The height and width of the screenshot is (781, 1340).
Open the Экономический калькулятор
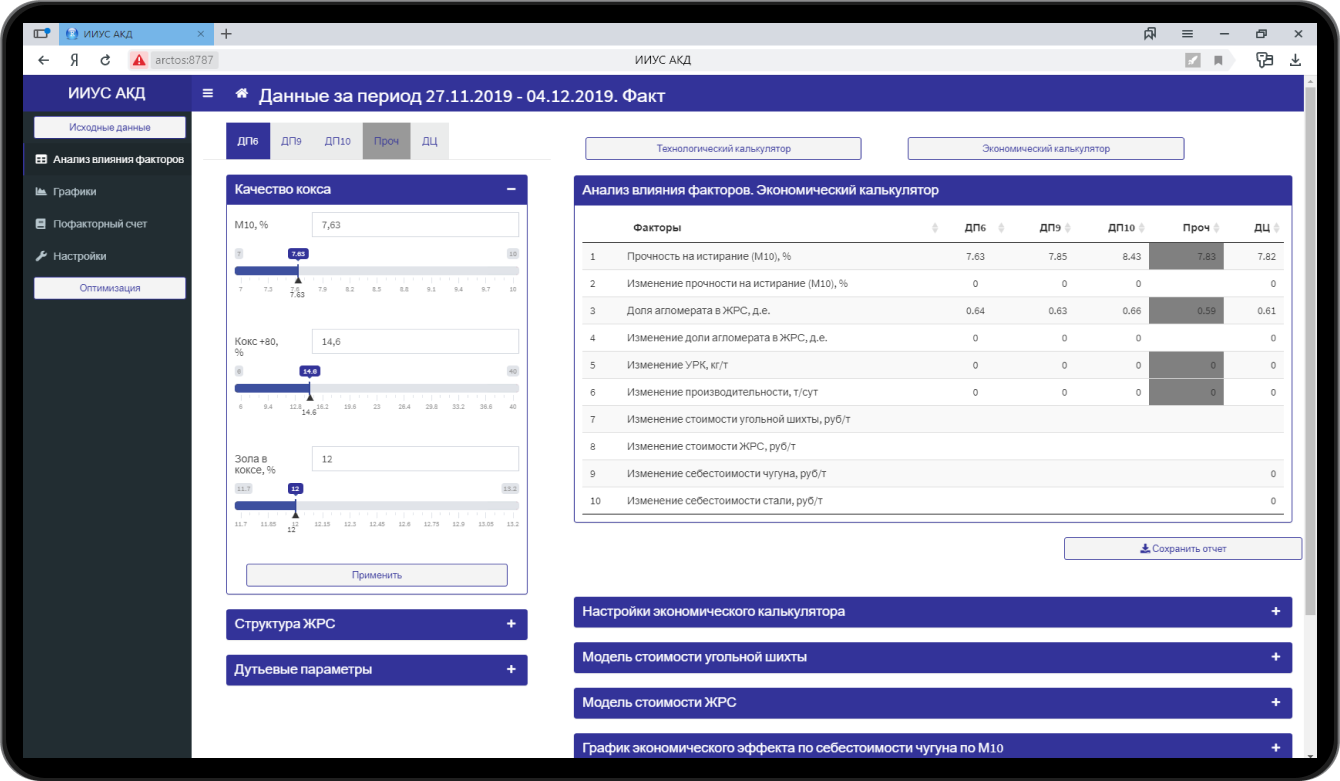tap(1046, 149)
